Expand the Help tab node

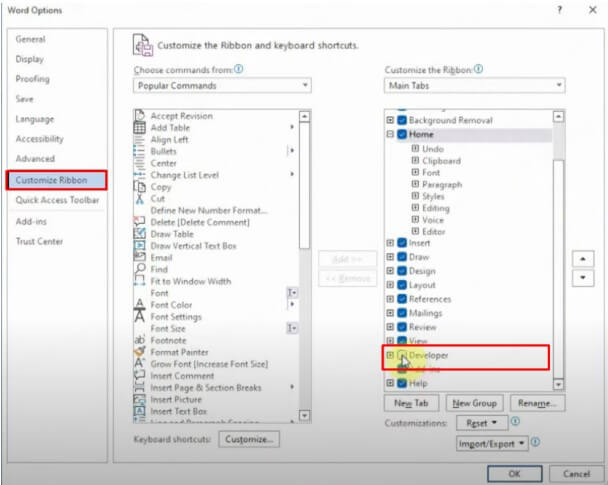pyautogui.click(x=390, y=383)
